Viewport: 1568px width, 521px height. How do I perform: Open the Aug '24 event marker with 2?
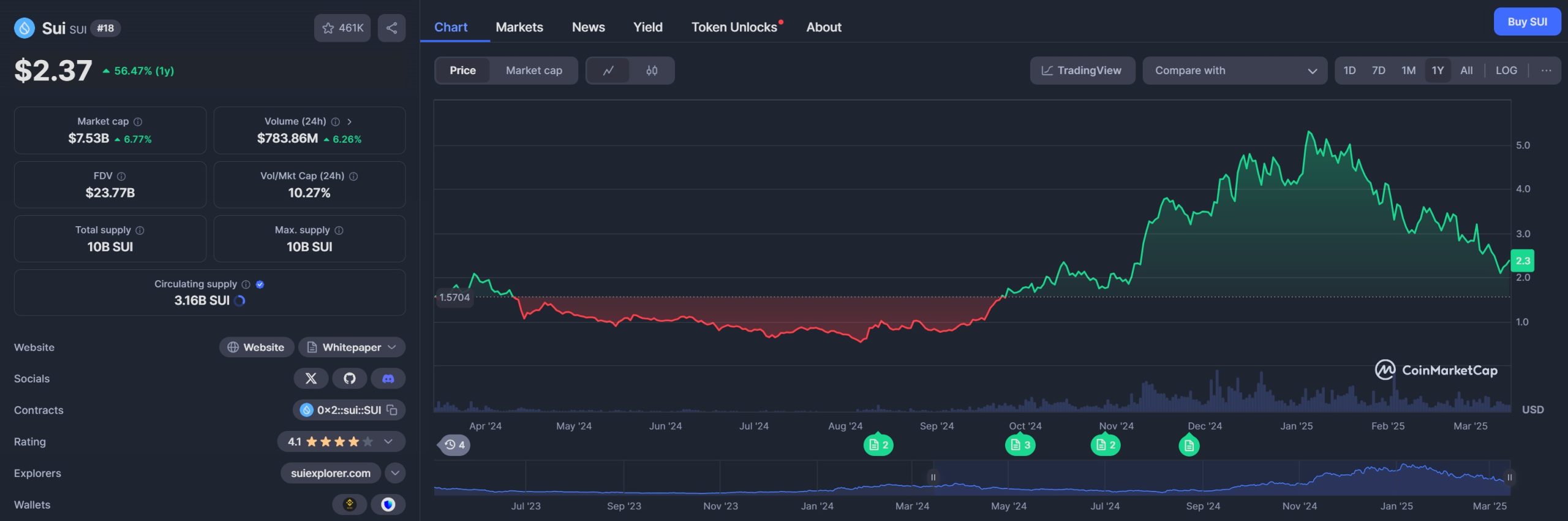(878, 445)
